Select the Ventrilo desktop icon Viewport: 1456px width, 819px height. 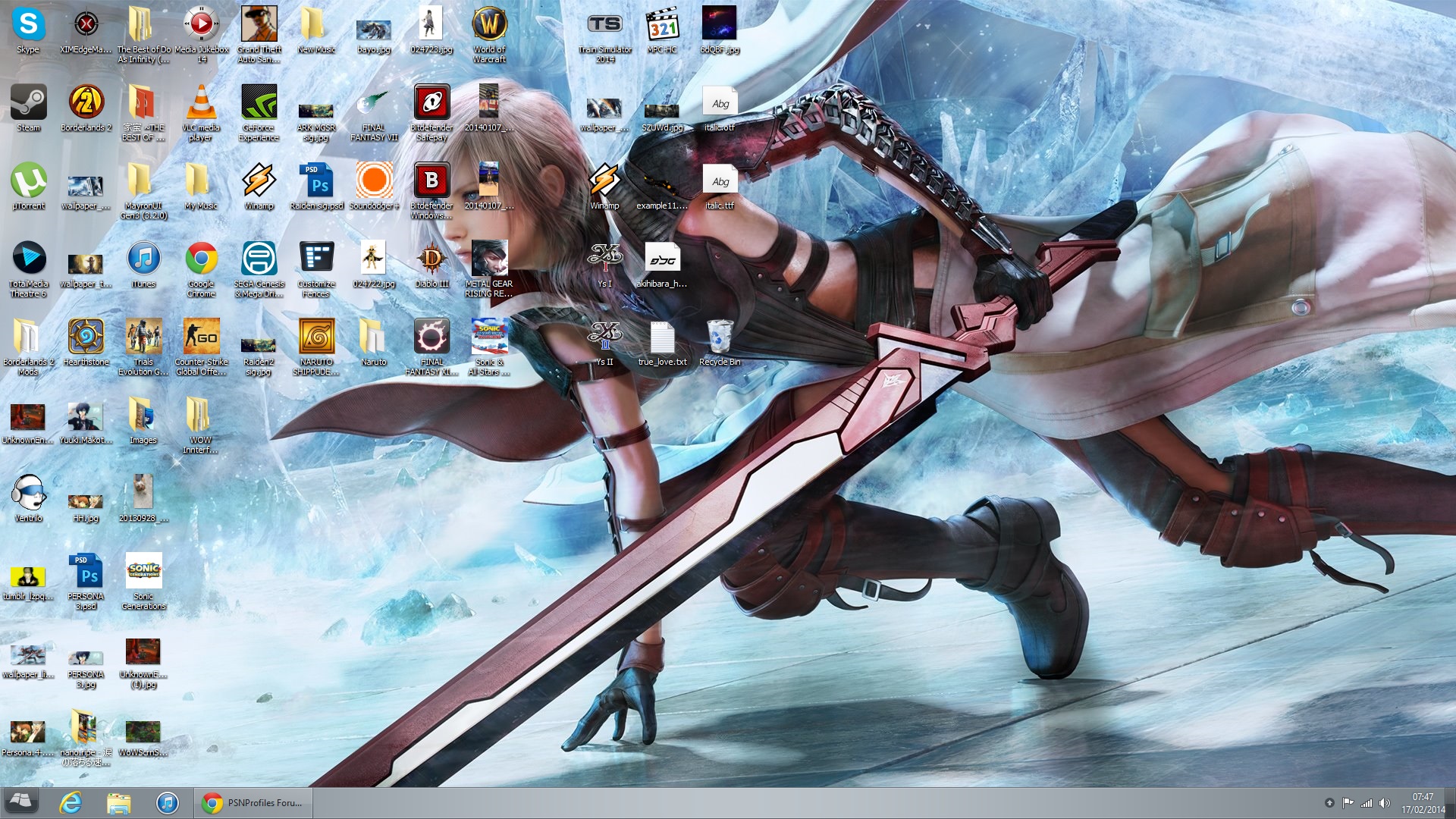point(28,494)
